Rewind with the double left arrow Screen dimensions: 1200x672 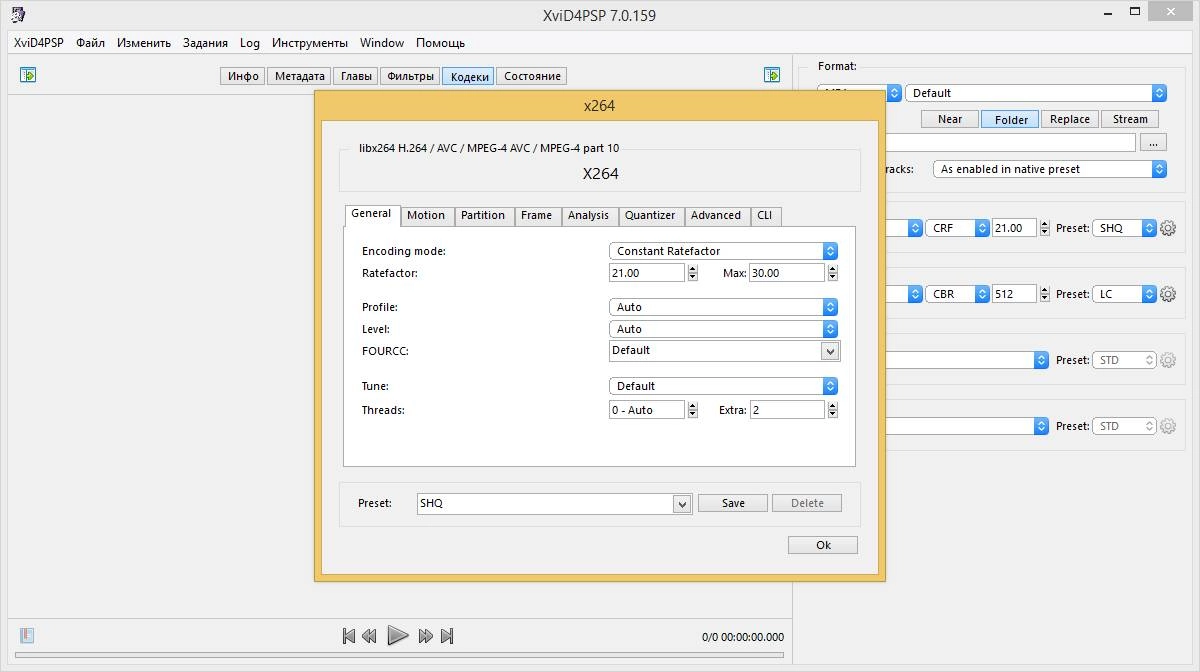pyautogui.click(x=369, y=636)
